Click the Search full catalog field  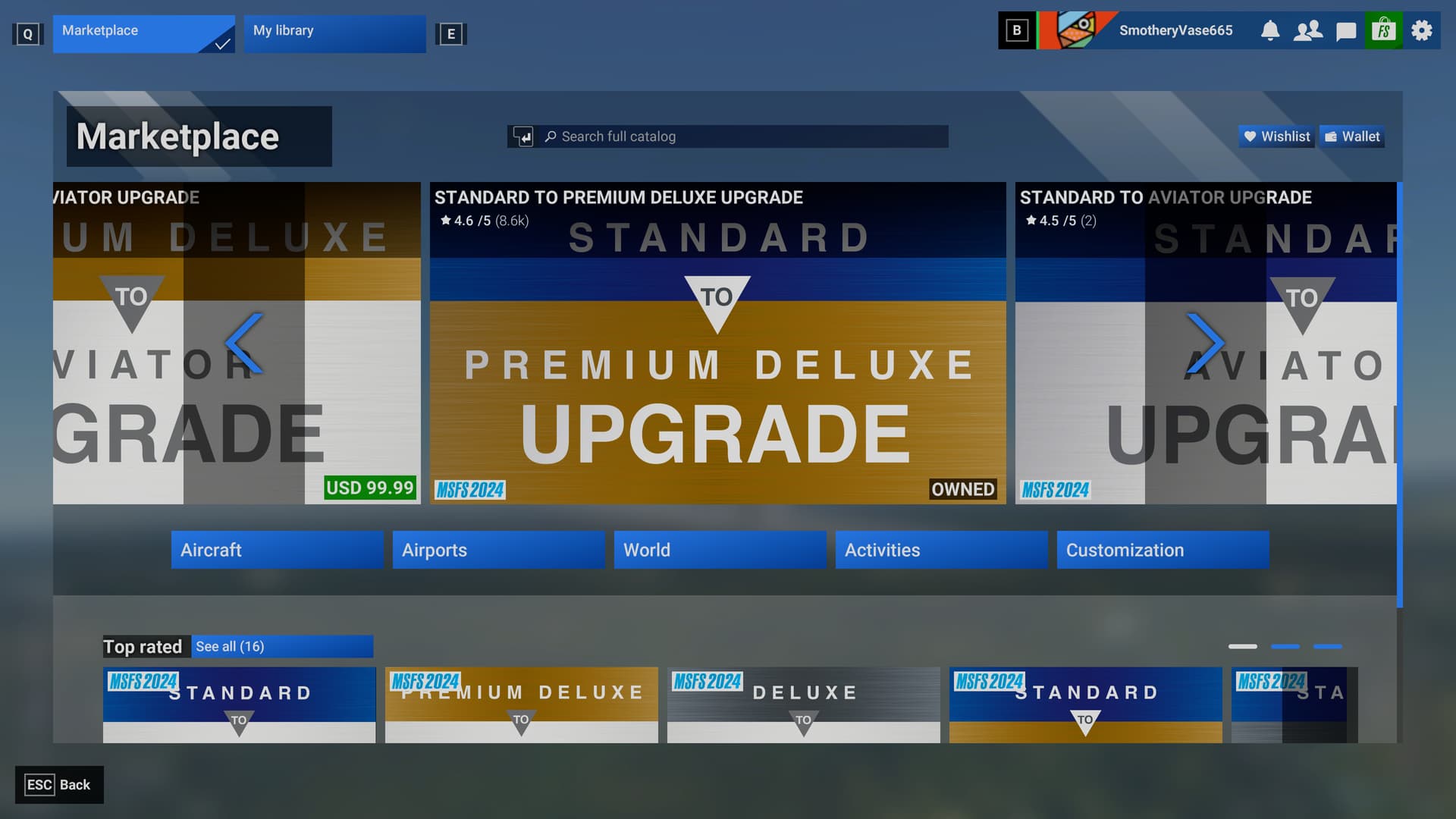coord(728,136)
